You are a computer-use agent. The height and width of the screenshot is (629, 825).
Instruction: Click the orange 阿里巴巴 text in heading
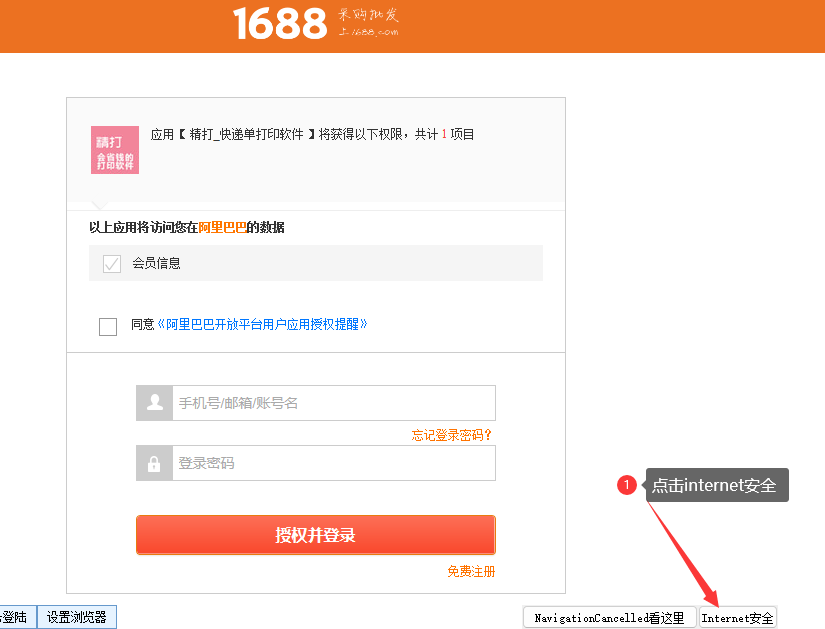point(222,228)
